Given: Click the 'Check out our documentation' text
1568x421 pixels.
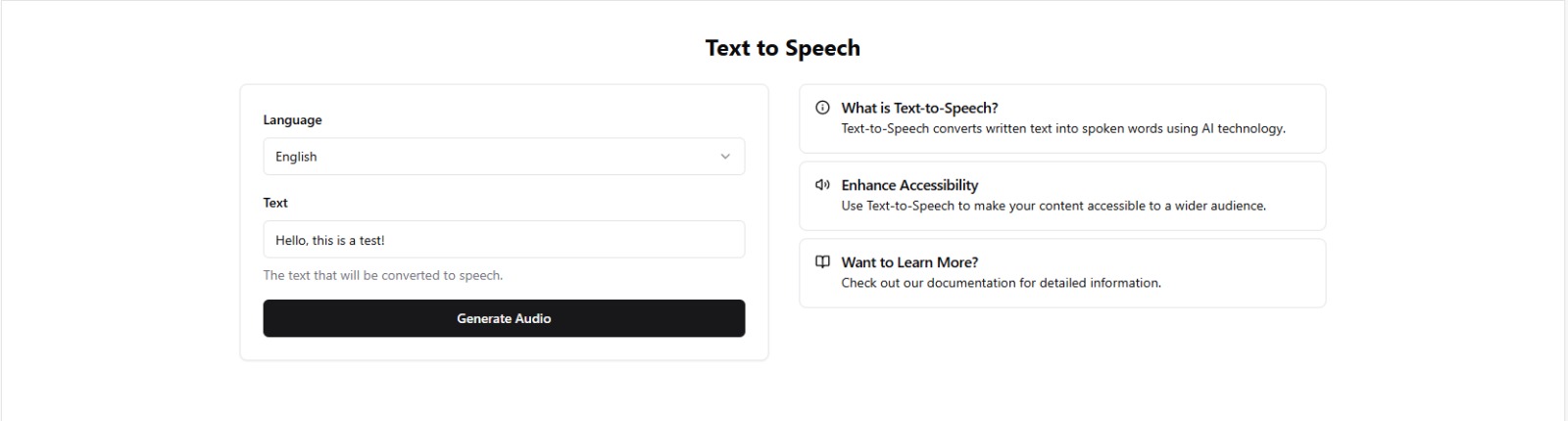Looking at the screenshot, I should coord(1001,283).
